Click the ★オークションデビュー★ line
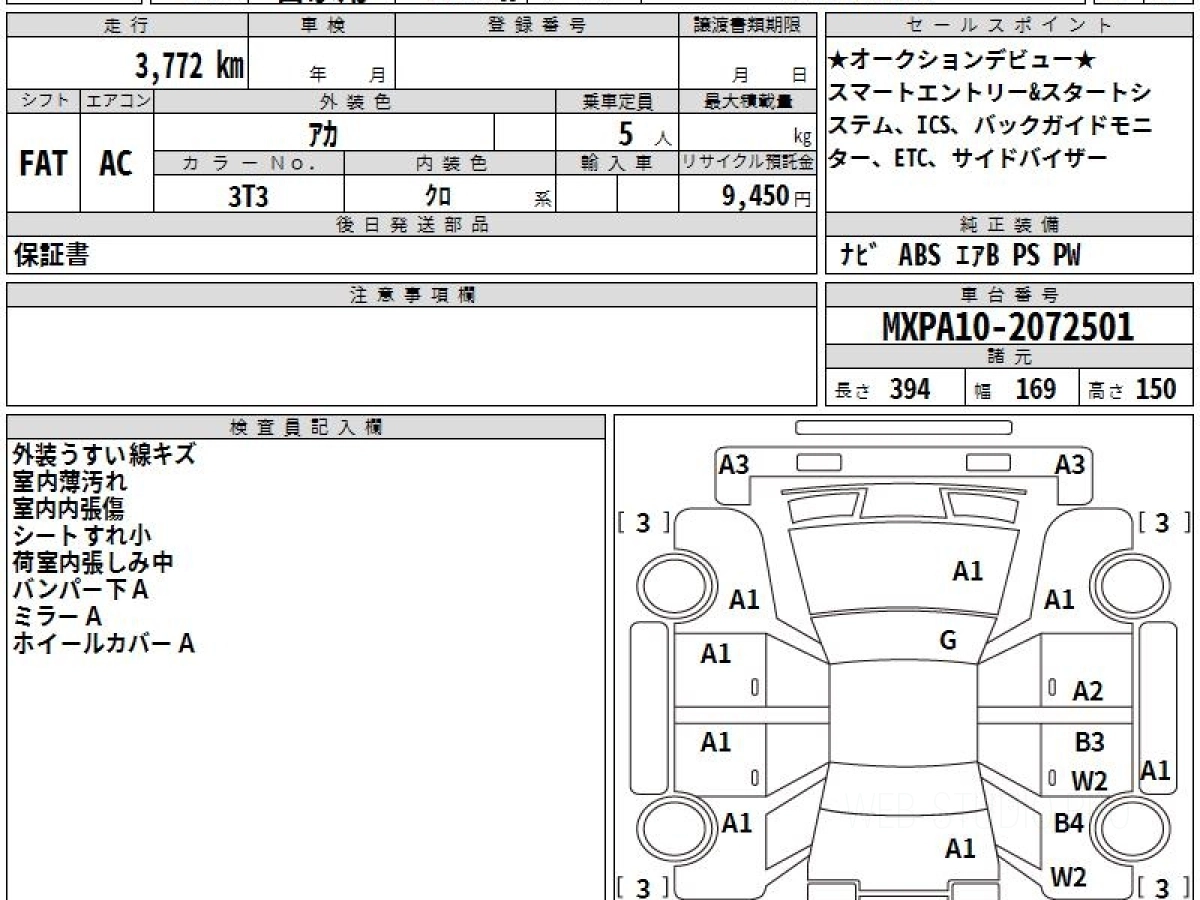This screenshot has width=1200, height=900. point(964,60)
